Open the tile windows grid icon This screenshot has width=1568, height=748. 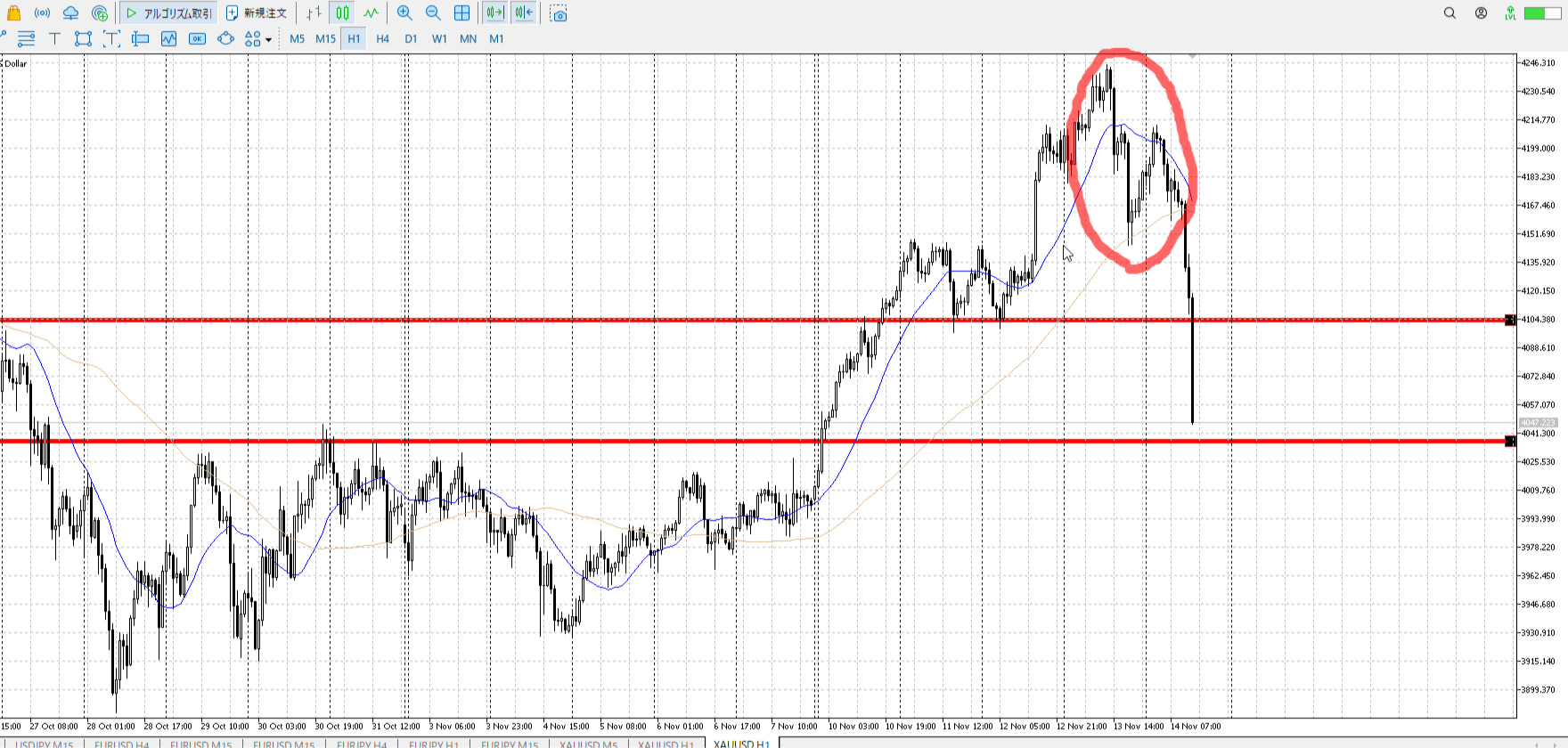pos(461,13)
